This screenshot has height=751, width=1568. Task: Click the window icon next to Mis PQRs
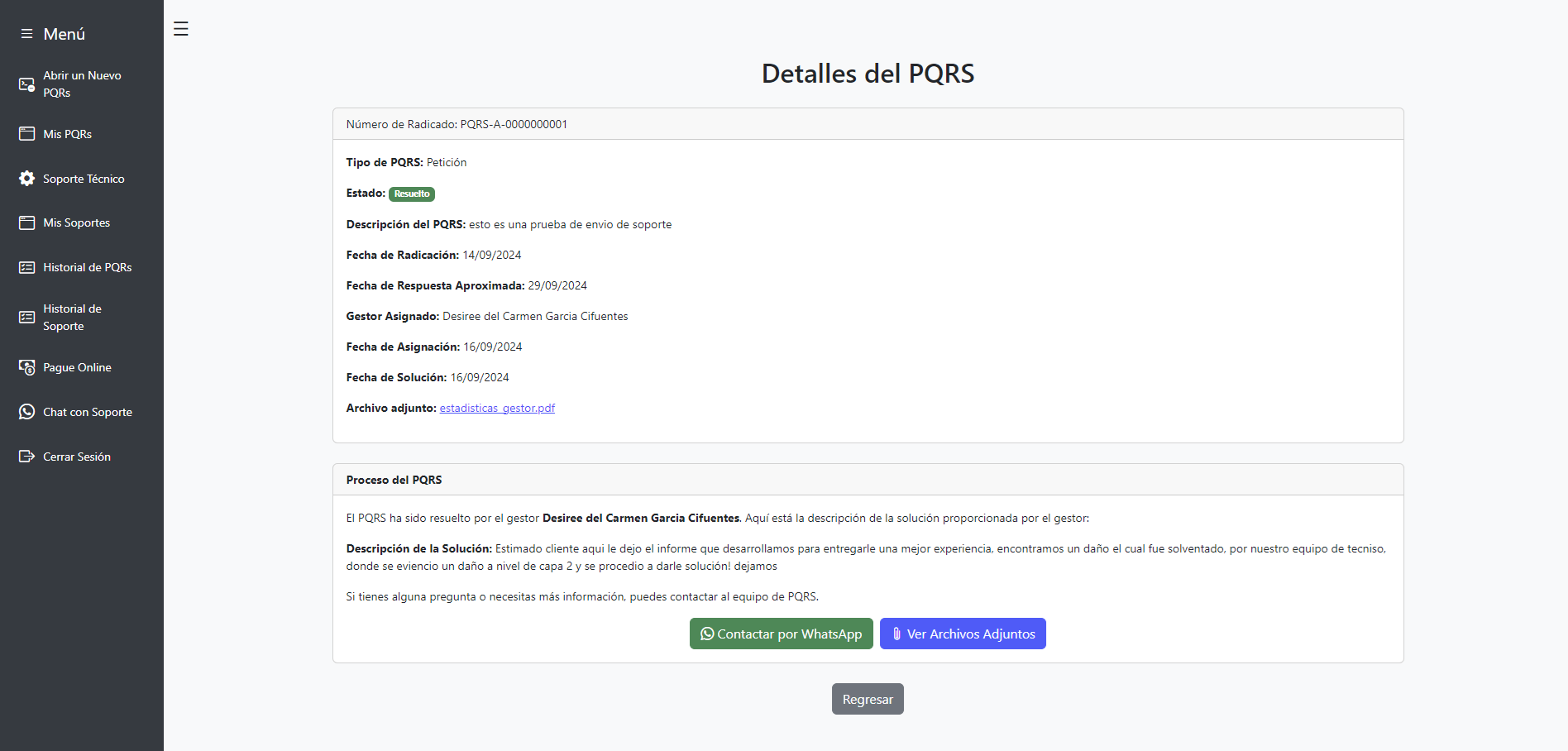tap(26, 134)
